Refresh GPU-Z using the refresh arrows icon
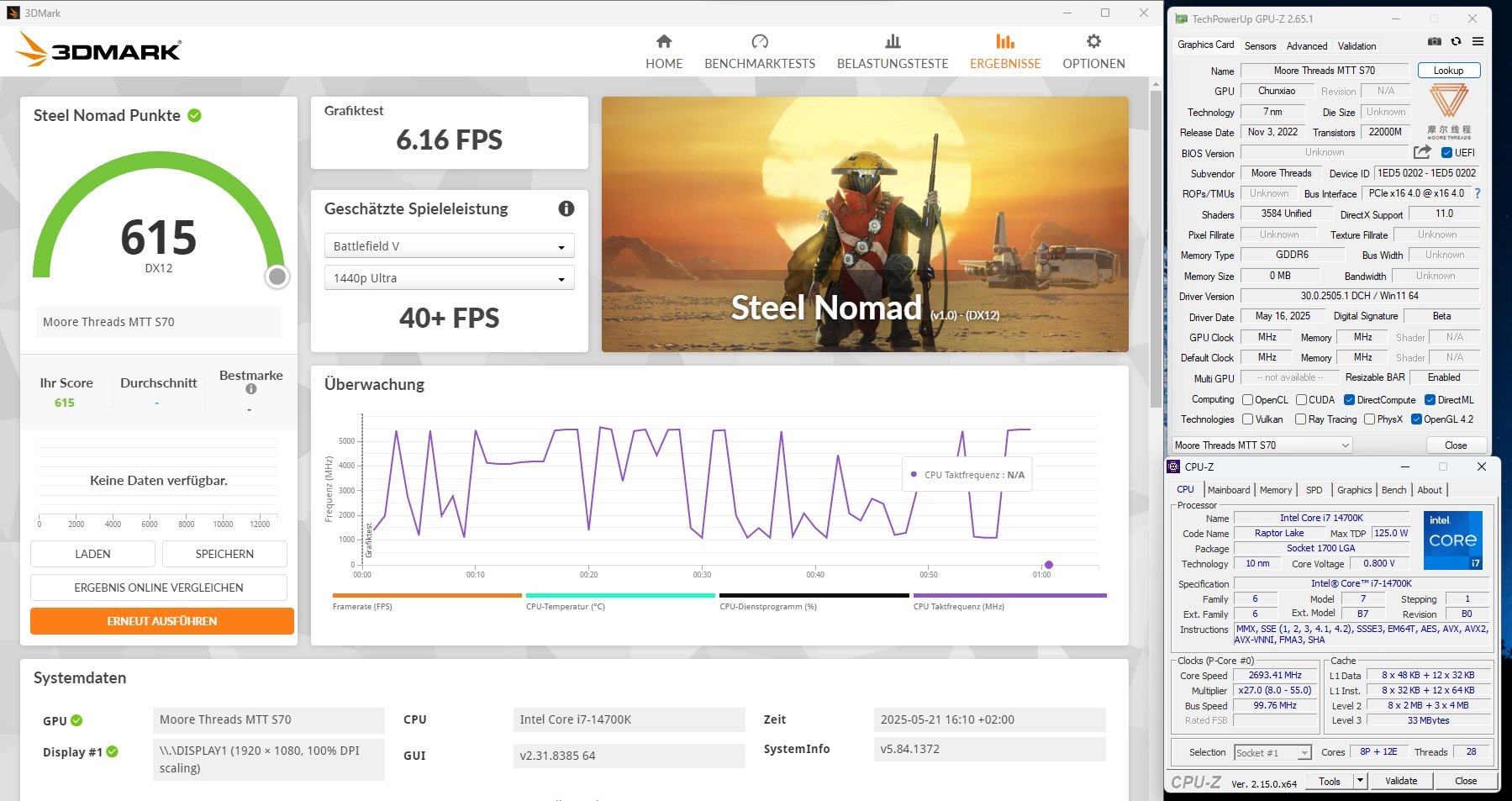The height and width of the screenshot is (801, 1512). pyautogui.click(x=1456, y=41)
